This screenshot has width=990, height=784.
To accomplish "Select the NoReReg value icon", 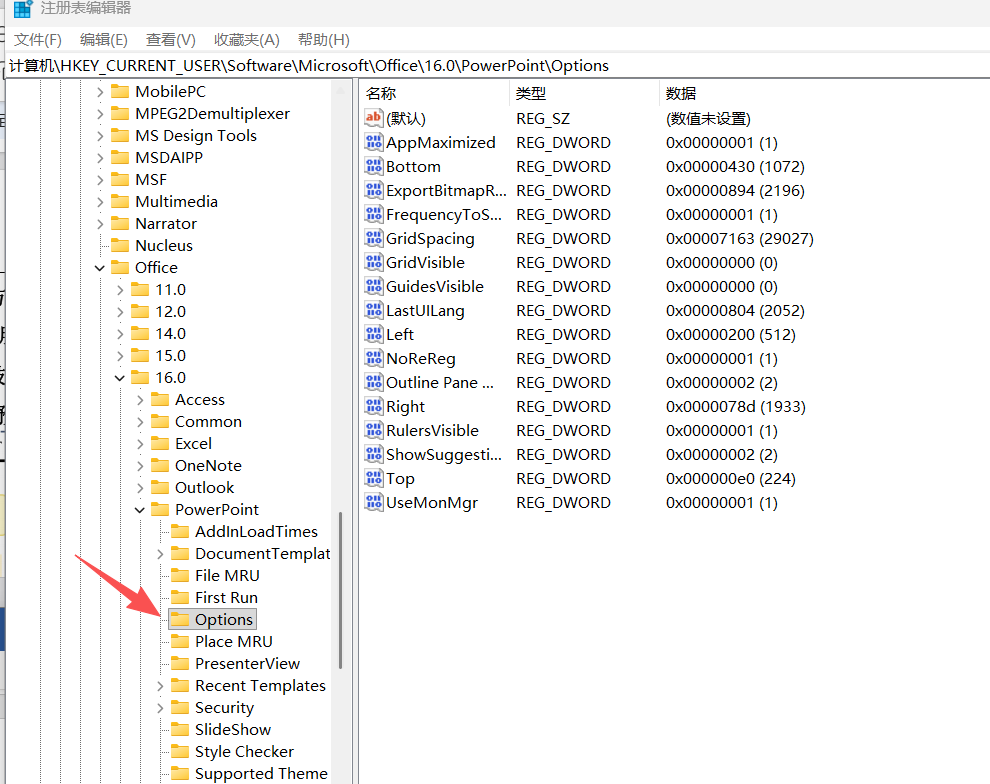I will click(x=374, y=359).
